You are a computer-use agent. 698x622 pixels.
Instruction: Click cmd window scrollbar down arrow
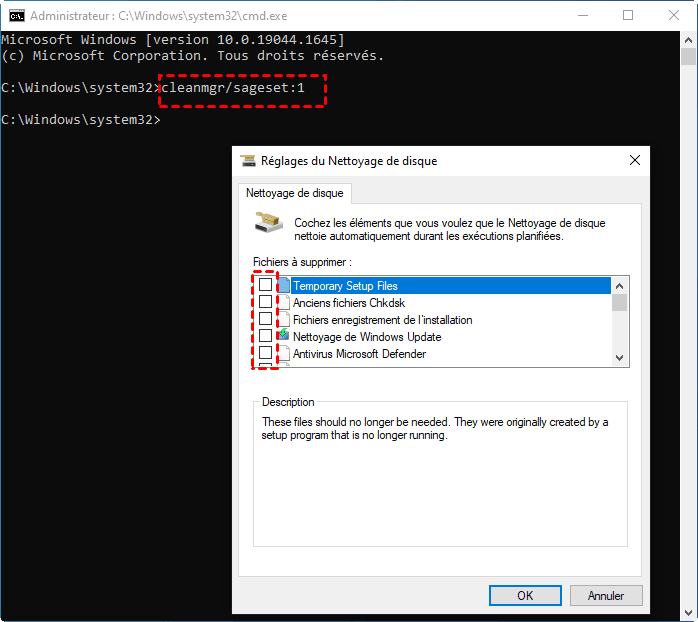[688, 614]
